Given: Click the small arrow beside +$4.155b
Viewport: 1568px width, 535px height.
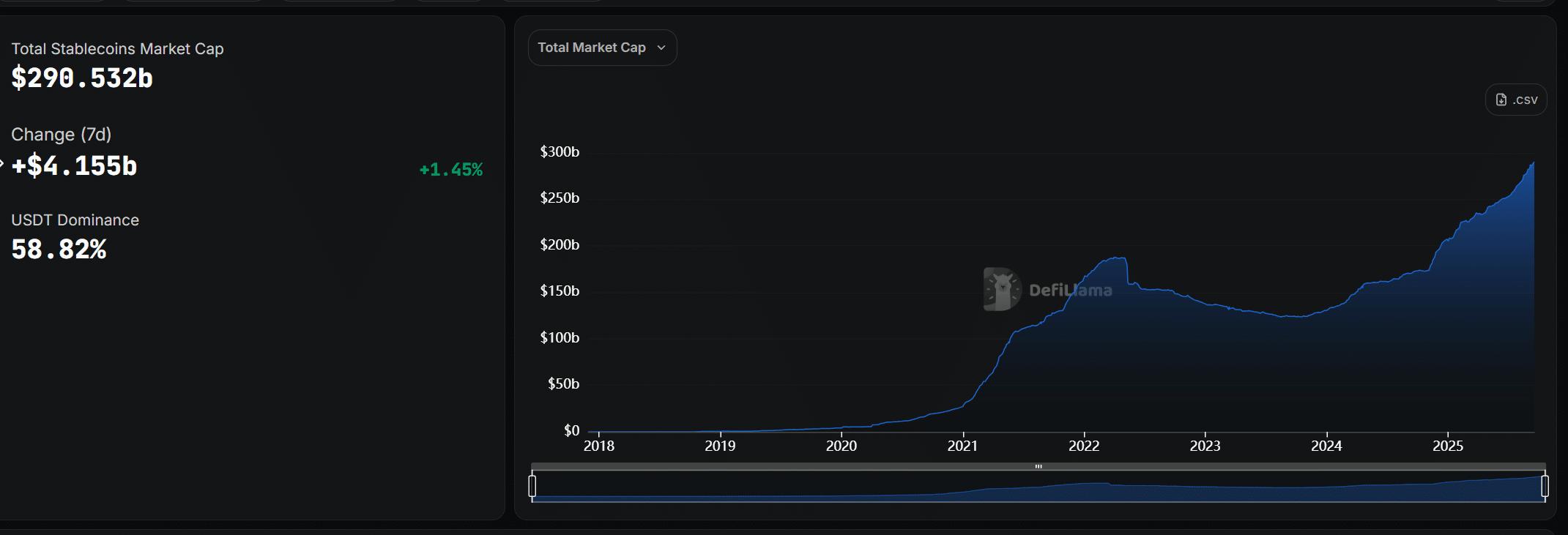Looking at the screenshot, I should [2, 164].
